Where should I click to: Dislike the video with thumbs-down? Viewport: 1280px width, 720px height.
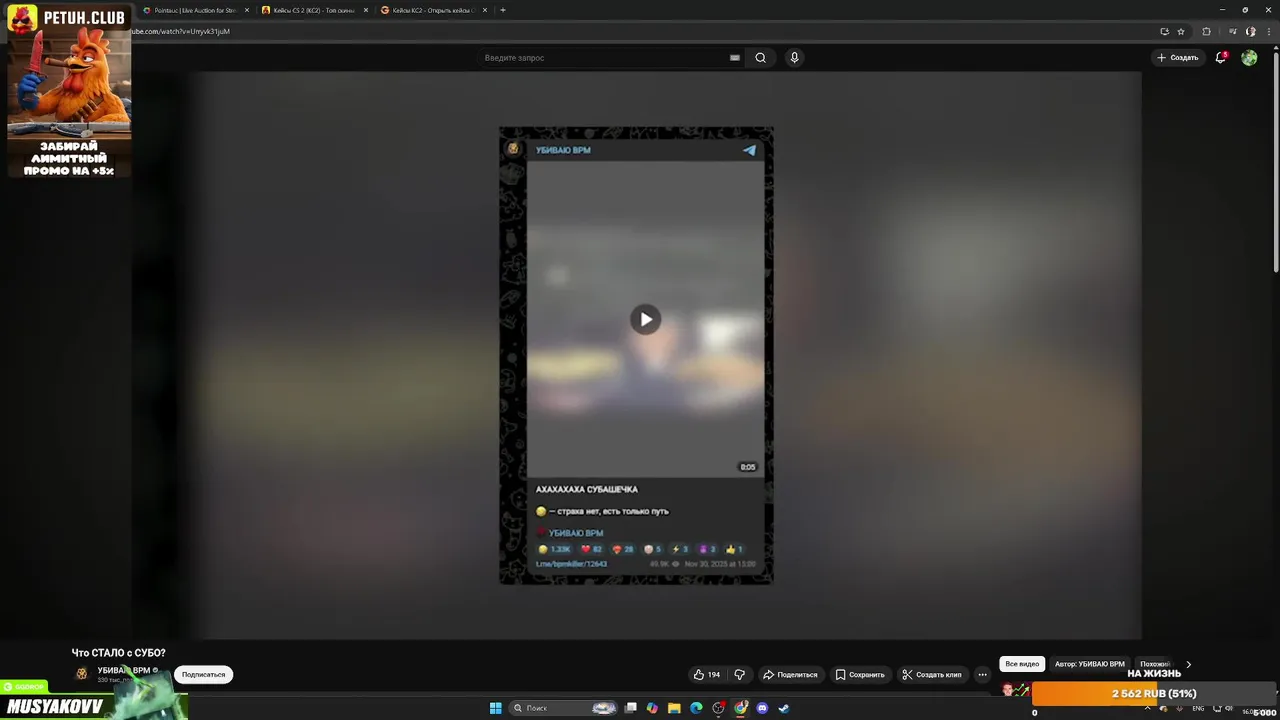tap(740, 674)
